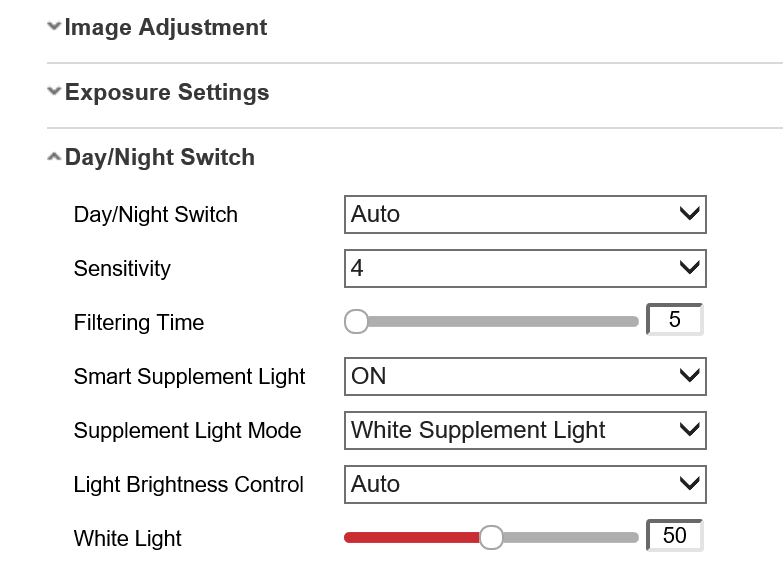
Task: Click the Image Adjustment chevron arrow
Action: coord(54,27)
